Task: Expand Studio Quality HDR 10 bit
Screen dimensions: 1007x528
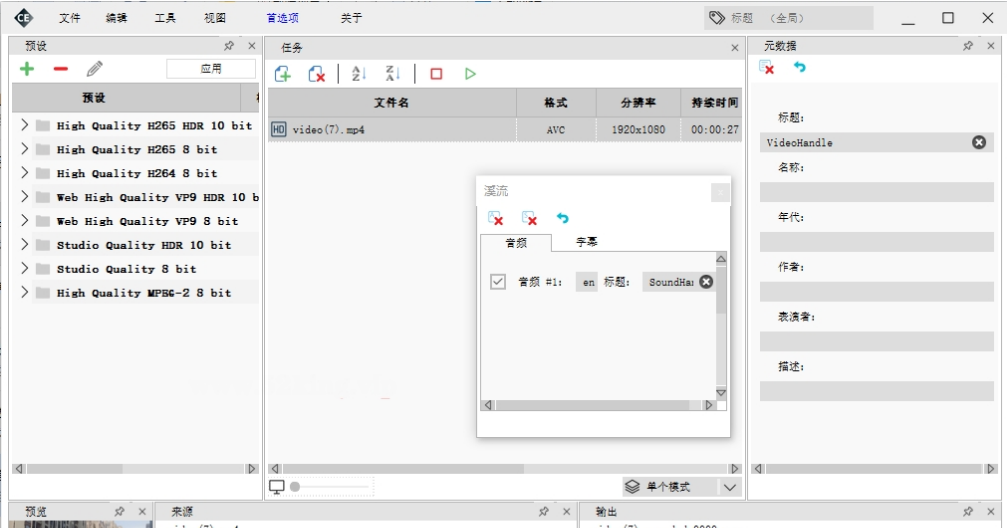Action: point(24,244)
